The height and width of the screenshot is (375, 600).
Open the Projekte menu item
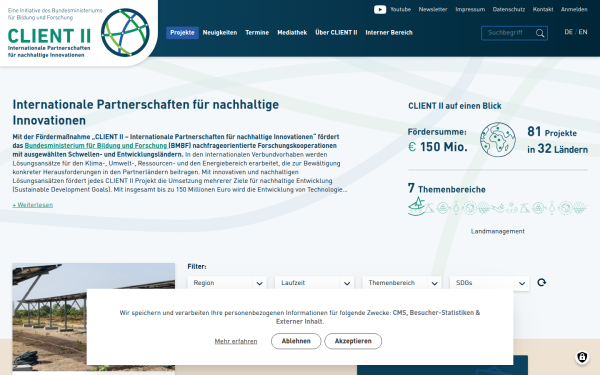pyautogui.click(x=182, y=33)
